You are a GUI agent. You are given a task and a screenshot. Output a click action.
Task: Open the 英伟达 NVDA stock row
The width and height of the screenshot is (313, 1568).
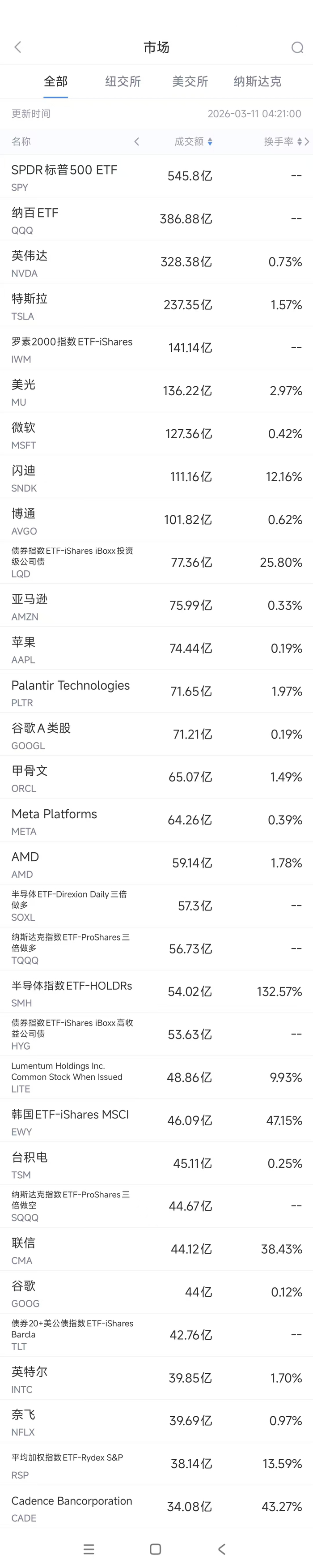(x=156, y=262)
